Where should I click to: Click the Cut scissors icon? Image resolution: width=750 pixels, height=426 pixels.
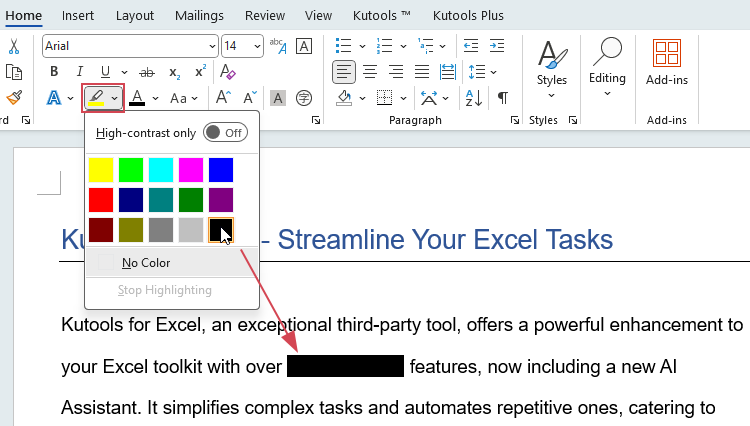point(14,46)
